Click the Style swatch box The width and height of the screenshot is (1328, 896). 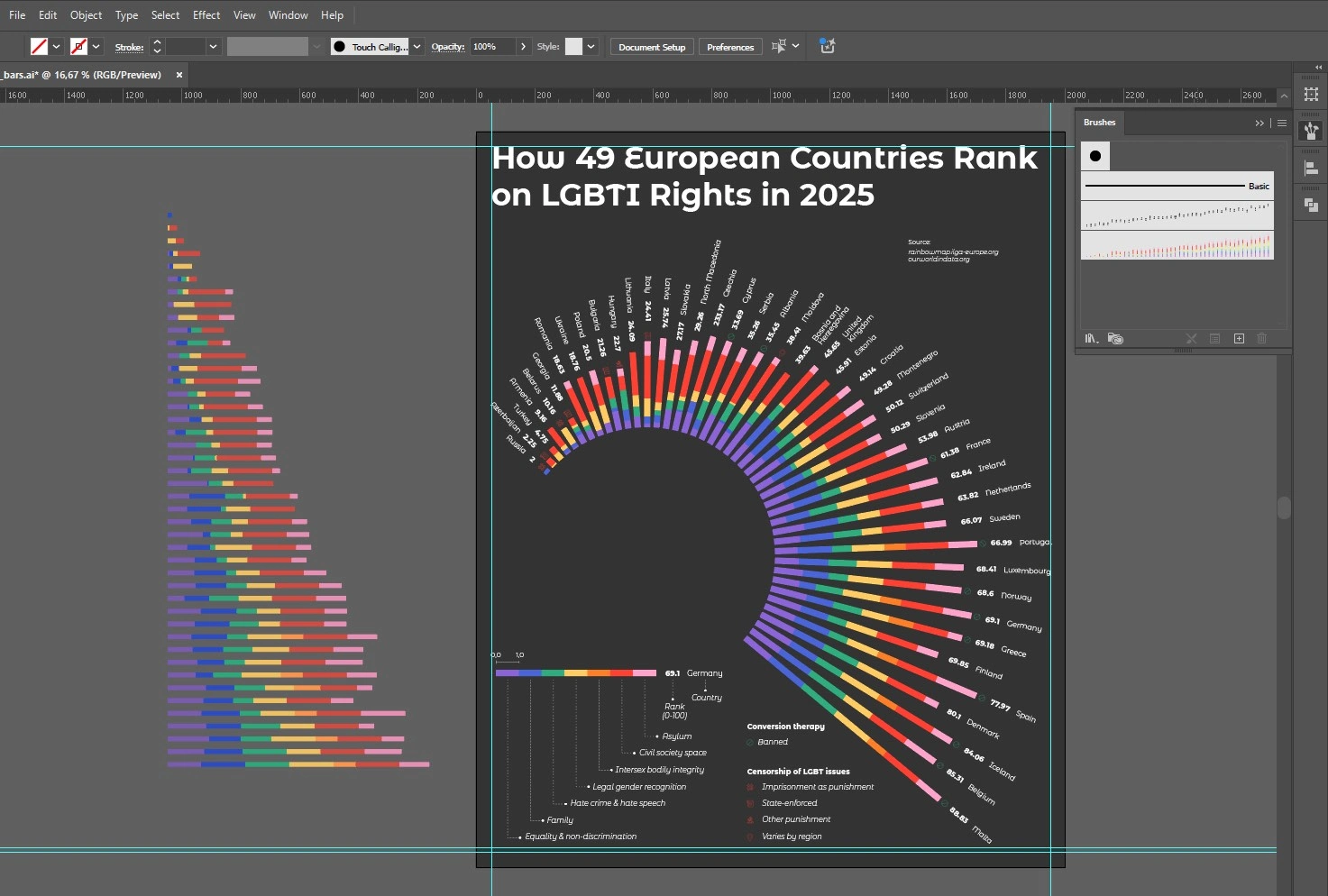coord(573,47)
